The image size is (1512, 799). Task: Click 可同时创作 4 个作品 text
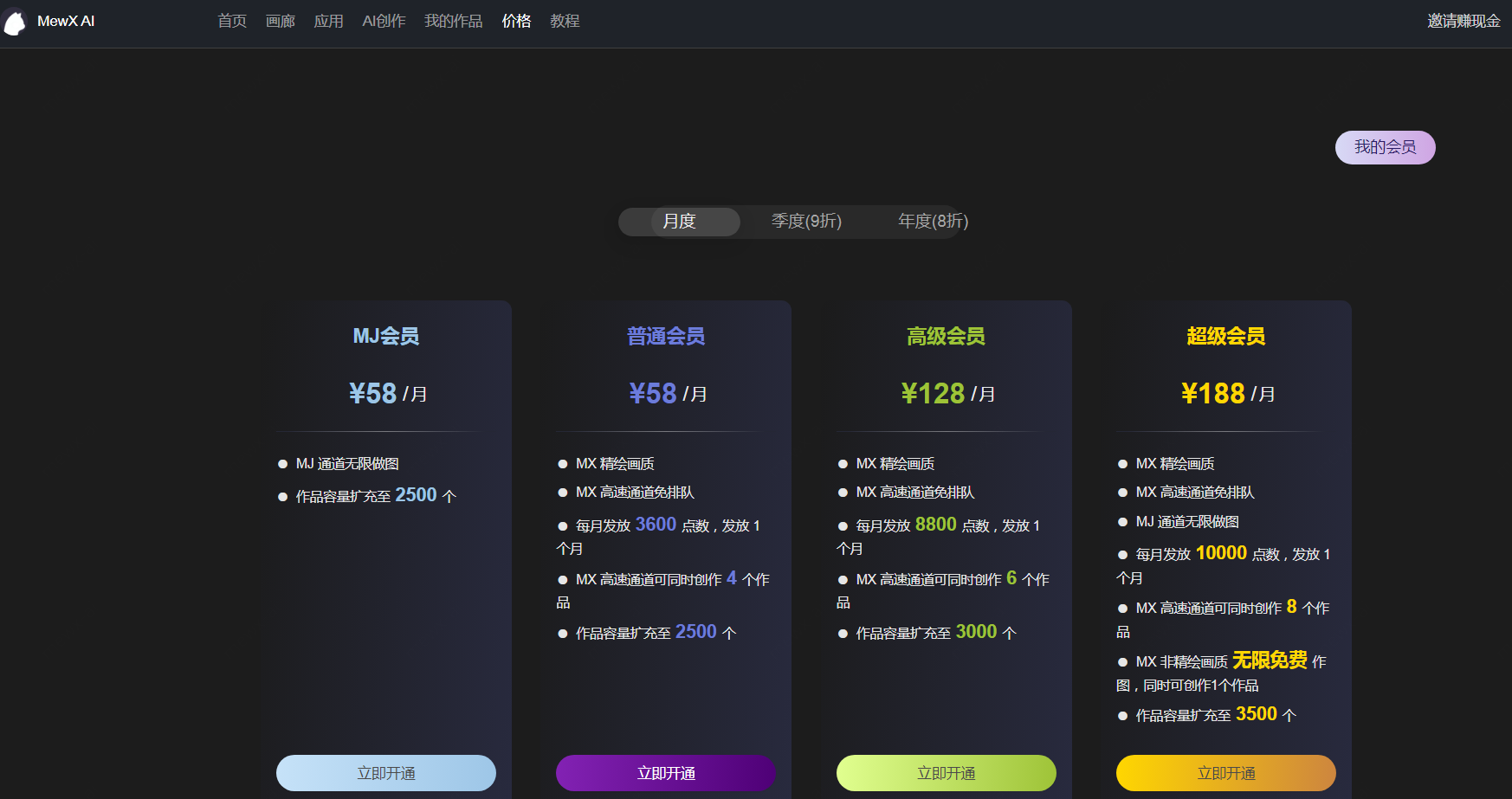pos(662,590)
